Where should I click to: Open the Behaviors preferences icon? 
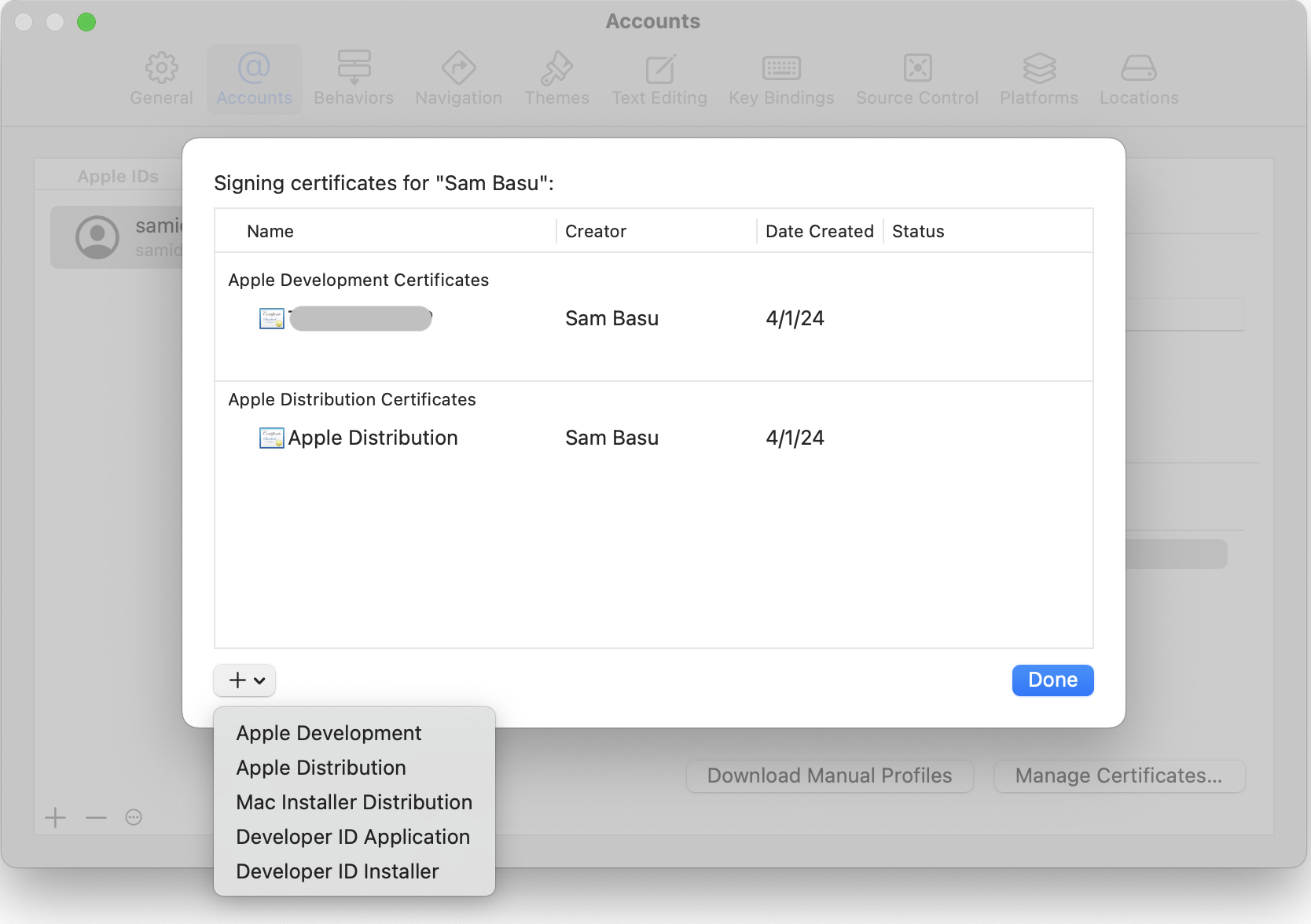(354, 68)
